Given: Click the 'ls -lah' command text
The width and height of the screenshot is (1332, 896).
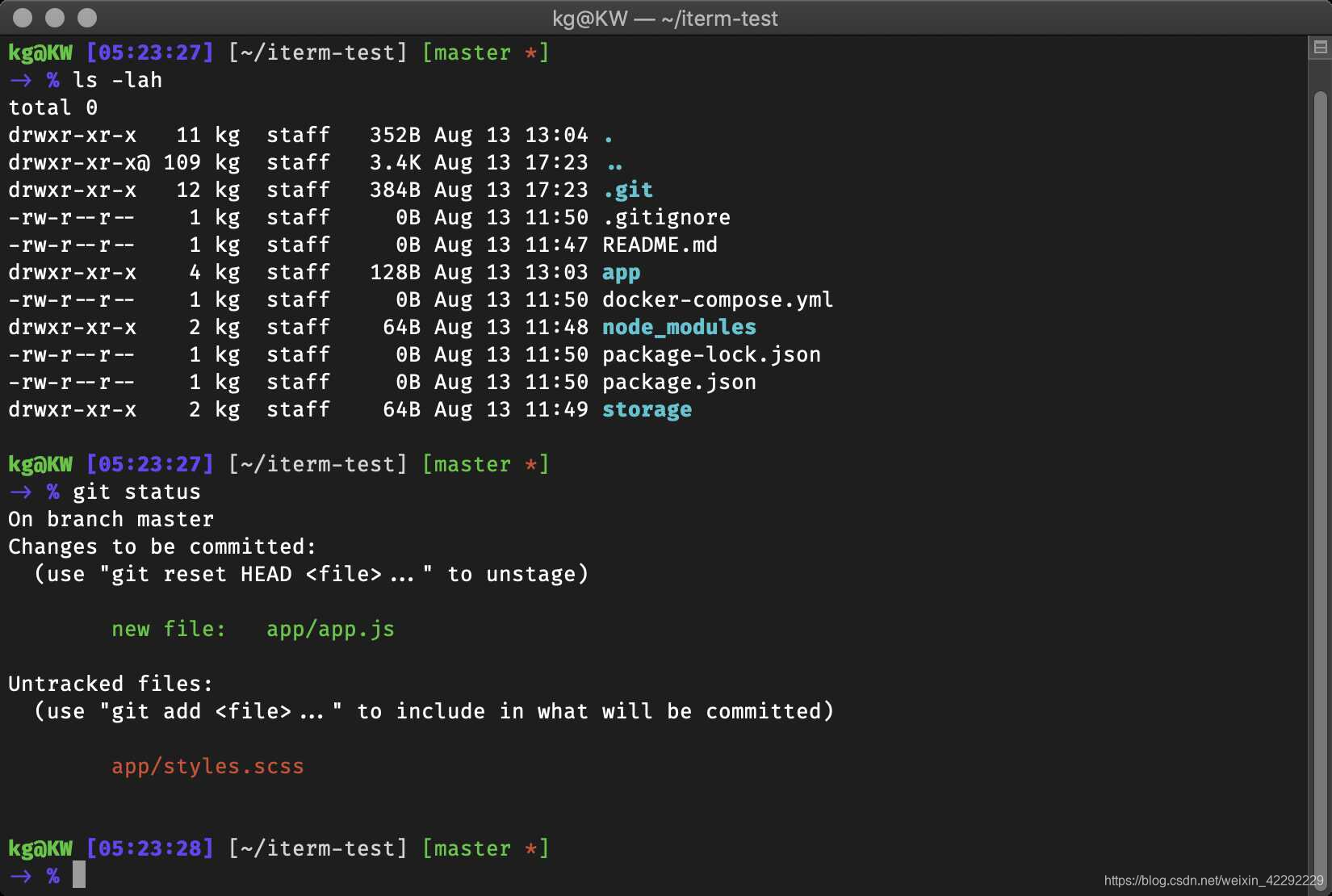Looking at the screenshot, I should 118,80.
